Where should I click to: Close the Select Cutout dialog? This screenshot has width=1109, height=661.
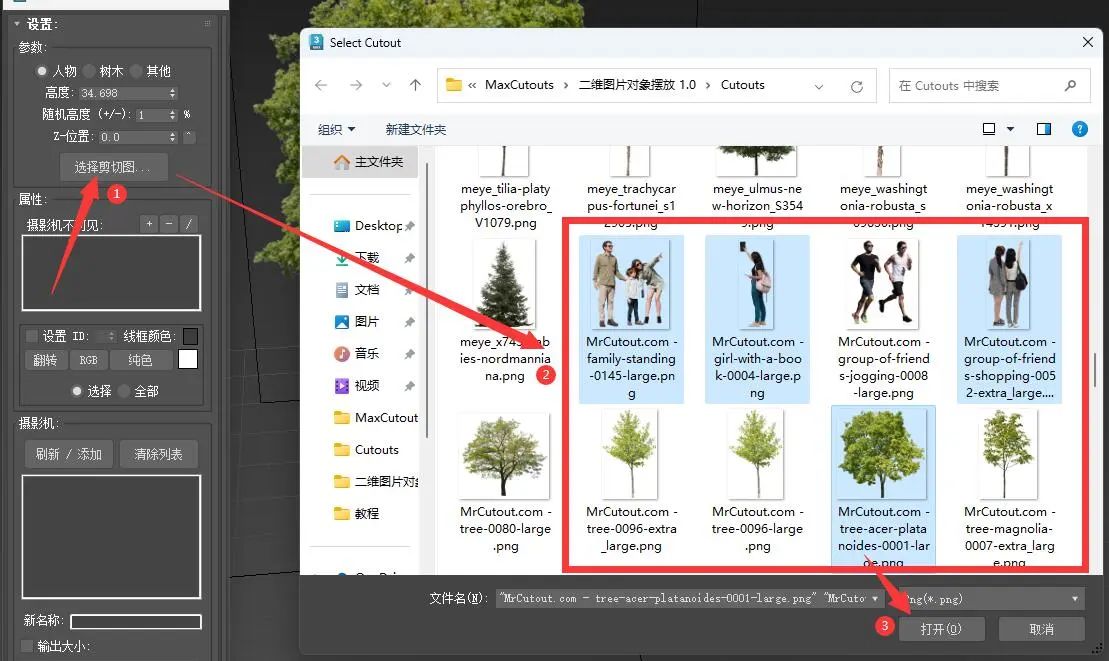(x=1088, y=42)
